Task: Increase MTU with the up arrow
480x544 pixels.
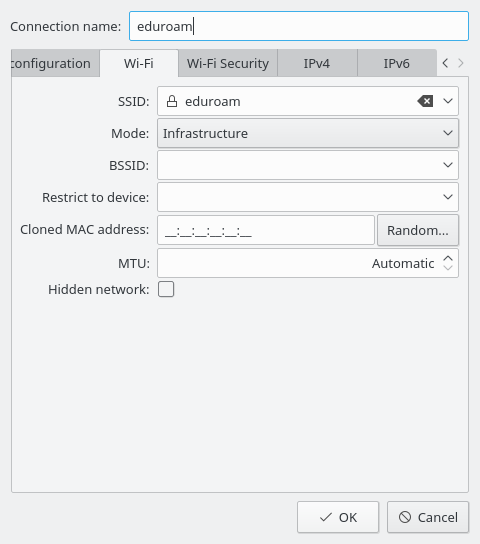Action: click(x=448, y=258)
